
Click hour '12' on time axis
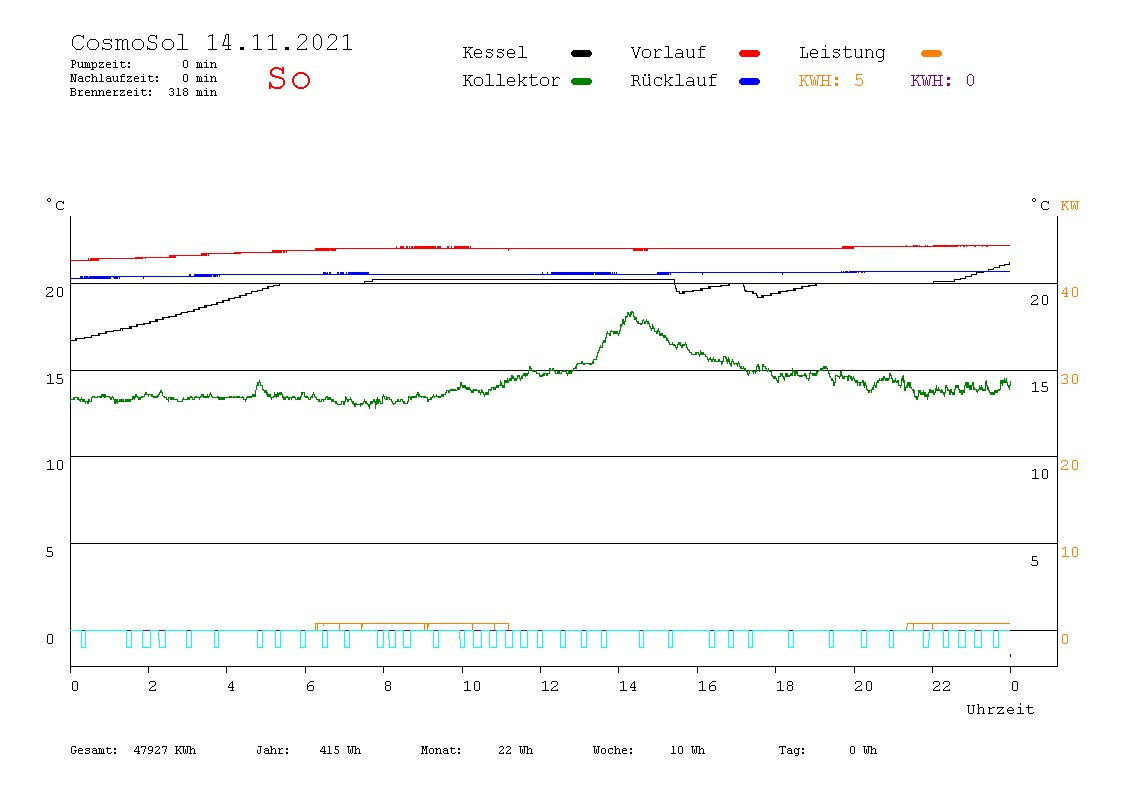tap(550, 687)
